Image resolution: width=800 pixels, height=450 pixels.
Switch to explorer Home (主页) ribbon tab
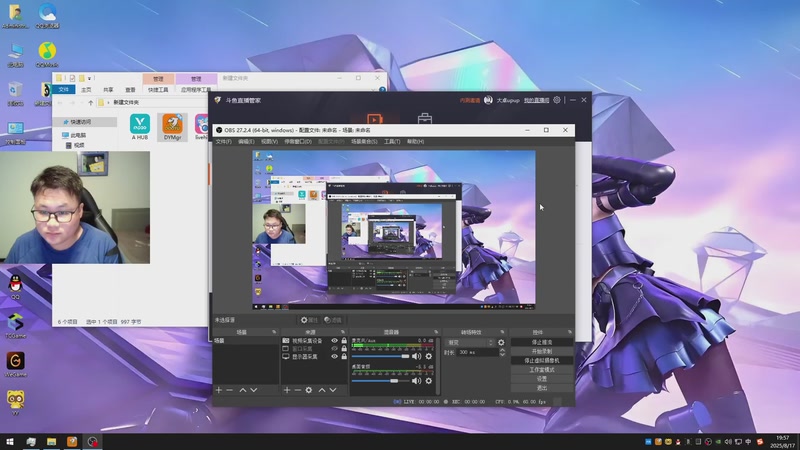pos(86,90)
